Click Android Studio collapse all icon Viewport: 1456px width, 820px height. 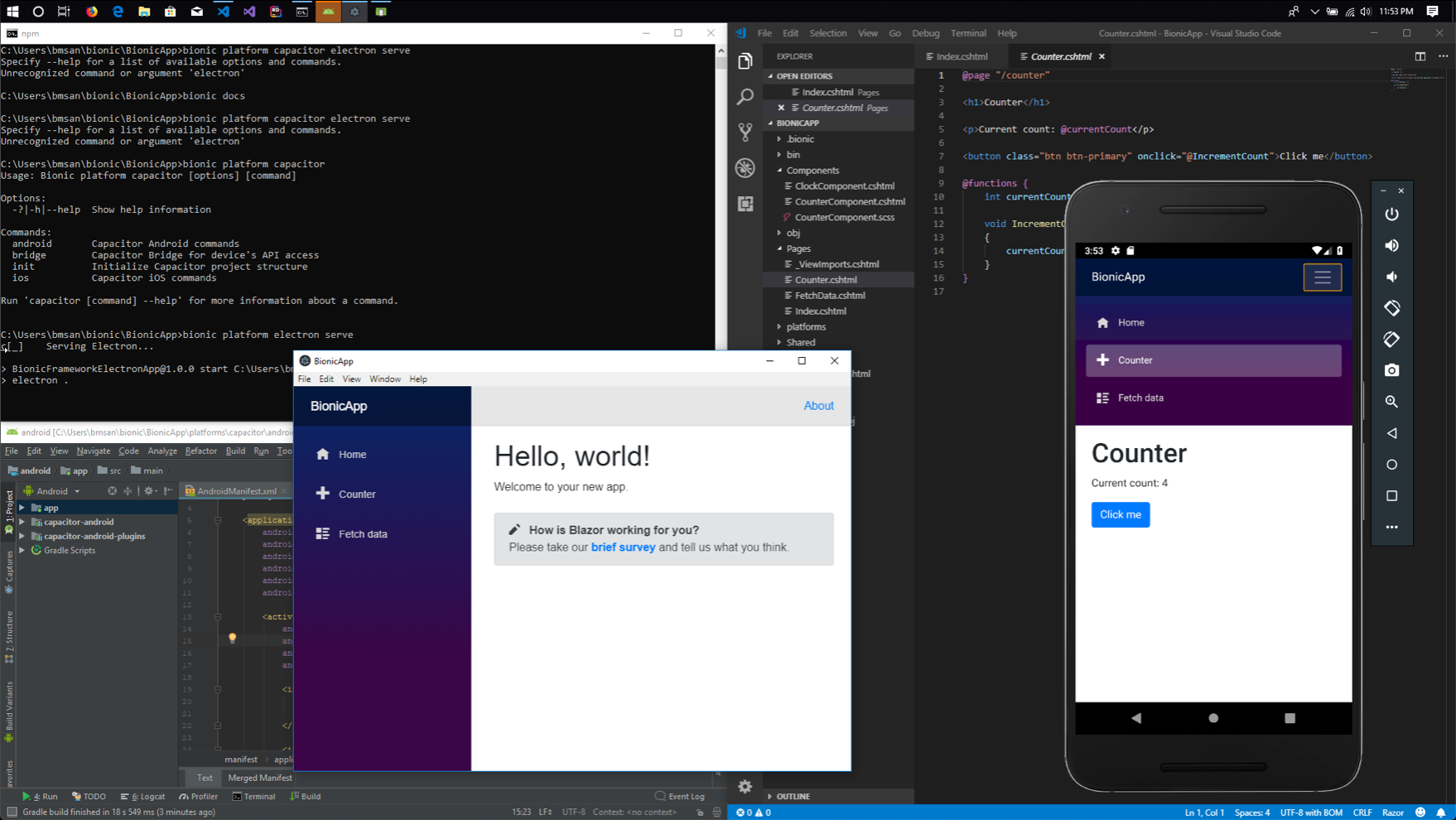[128, 491]
